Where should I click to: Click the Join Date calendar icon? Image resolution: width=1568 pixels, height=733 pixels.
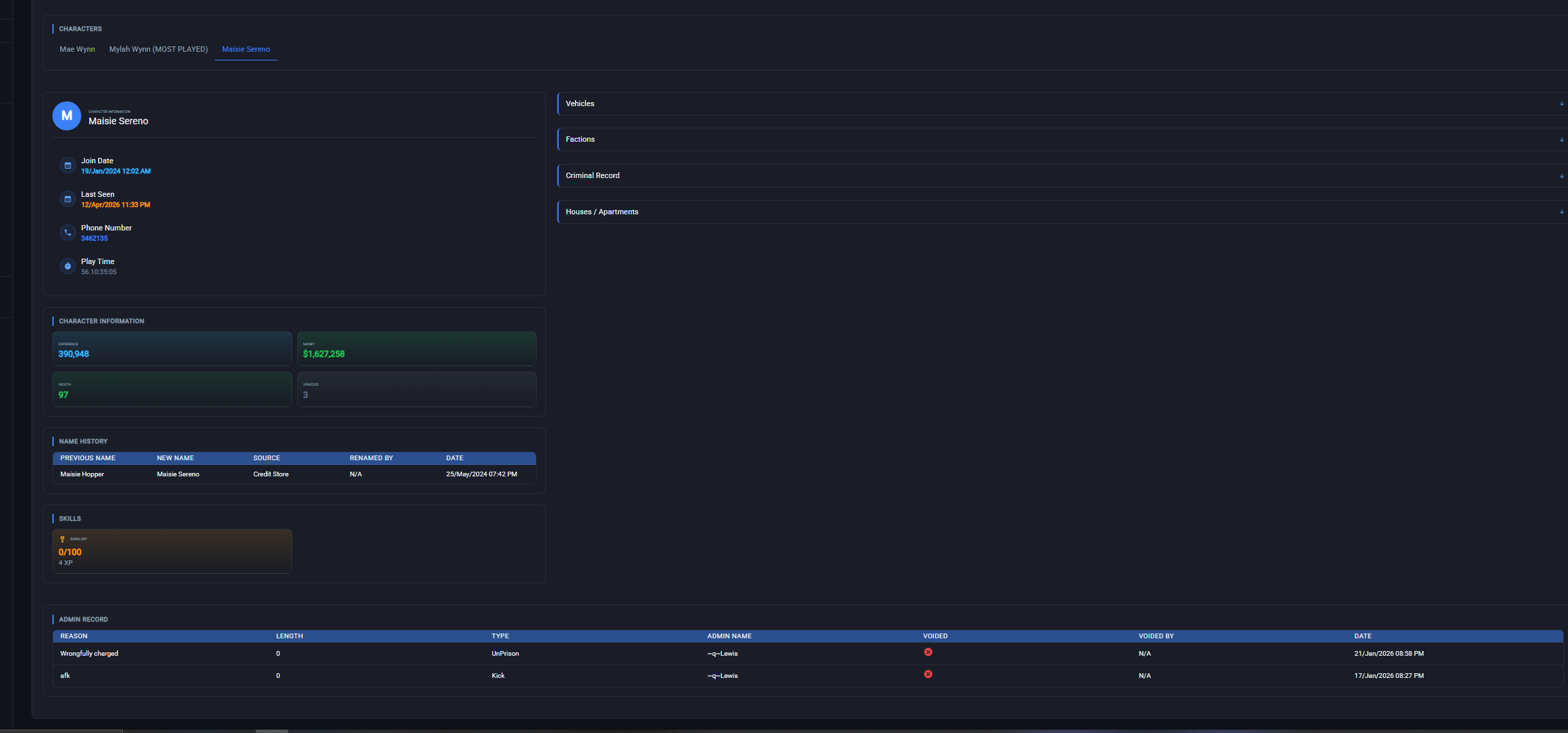(67, 165)
